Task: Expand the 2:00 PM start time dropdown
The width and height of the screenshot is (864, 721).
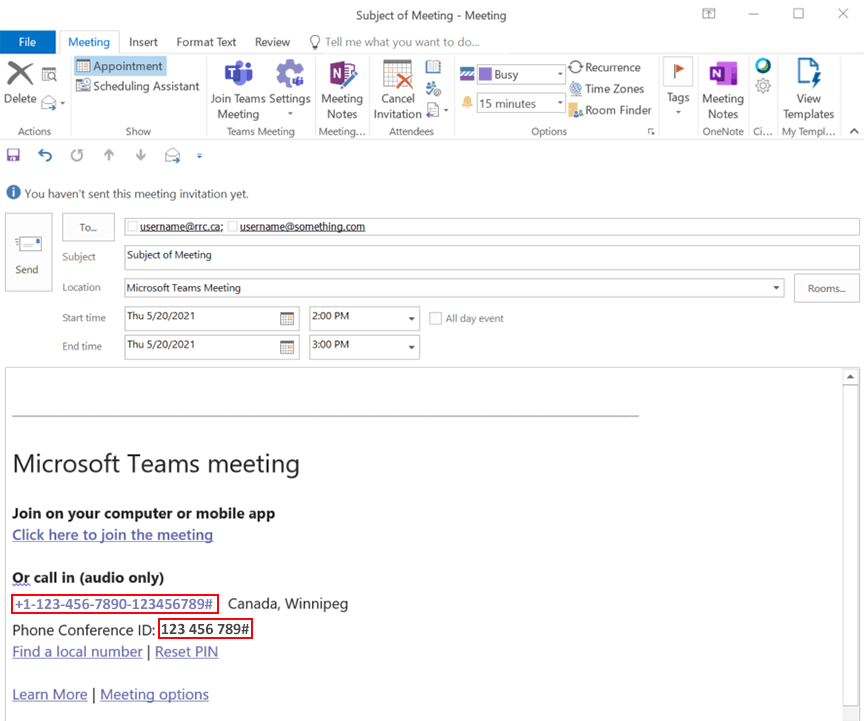Action: (x=411, y=319)
